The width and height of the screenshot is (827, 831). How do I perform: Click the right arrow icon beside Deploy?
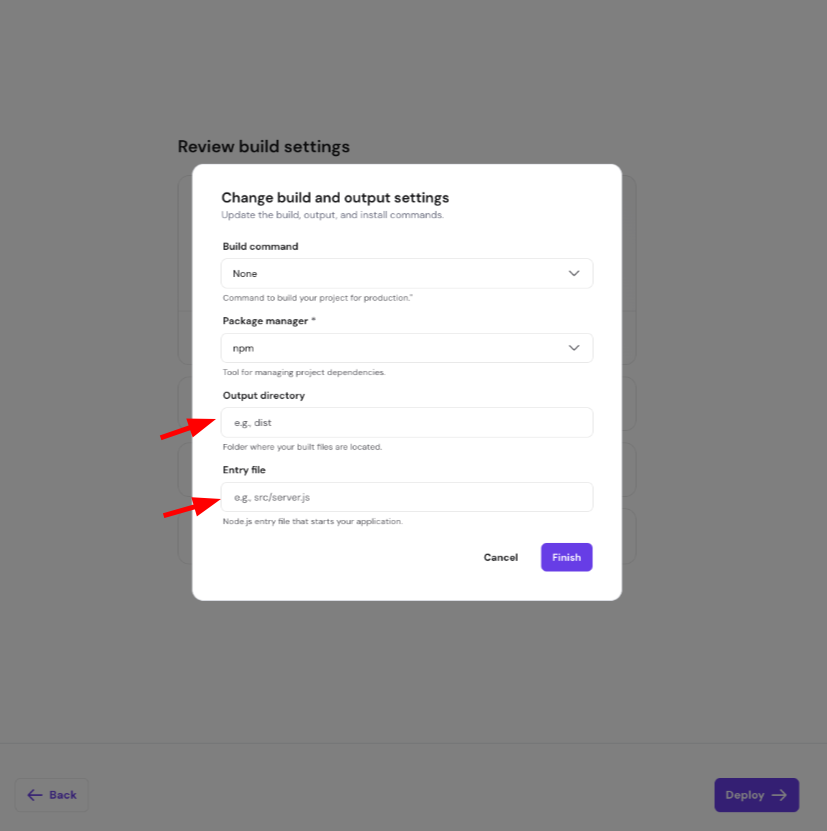pos(779,795)
